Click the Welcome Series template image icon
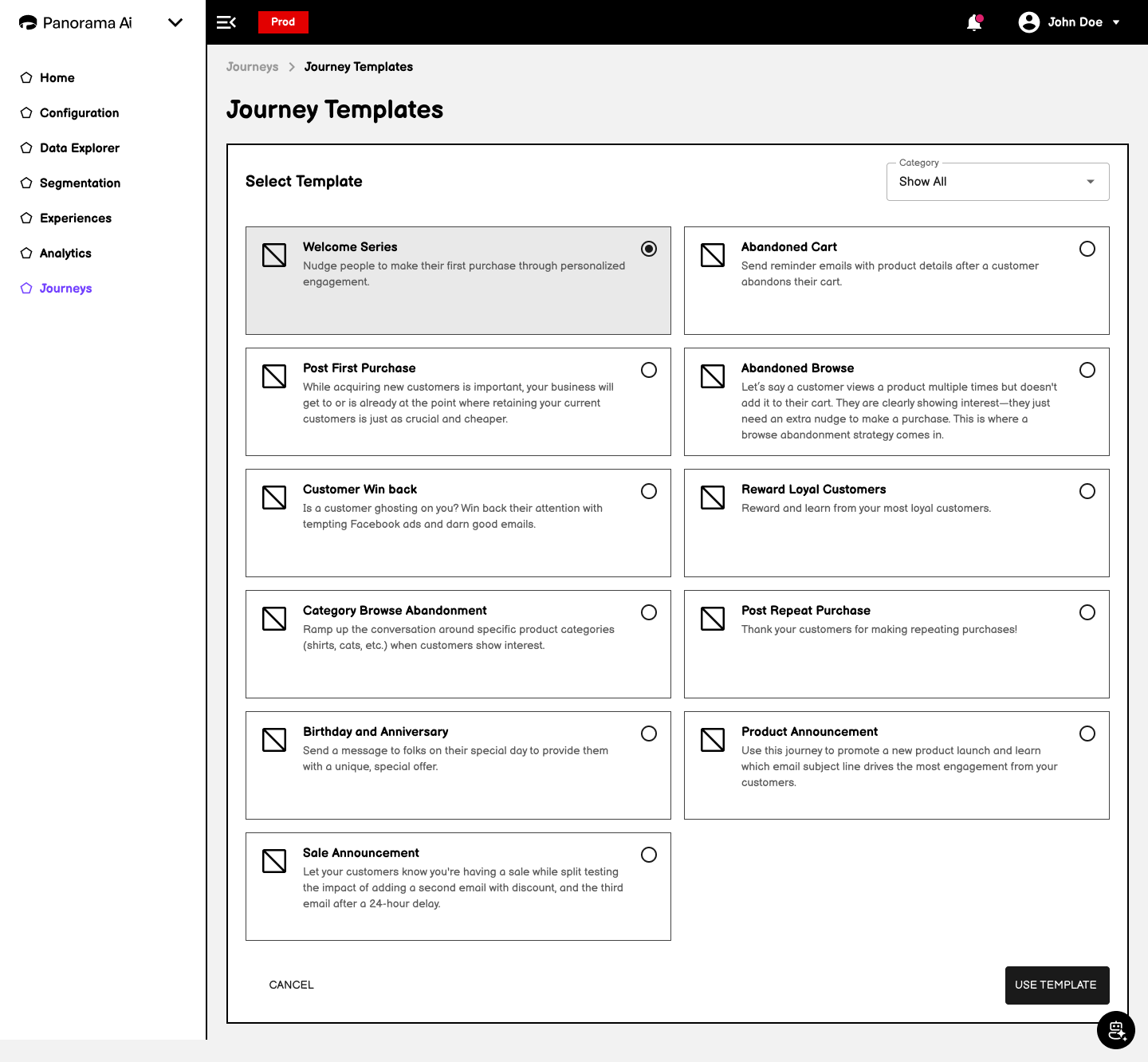Screen dimensions: 1148x1062 pos(274,255)
